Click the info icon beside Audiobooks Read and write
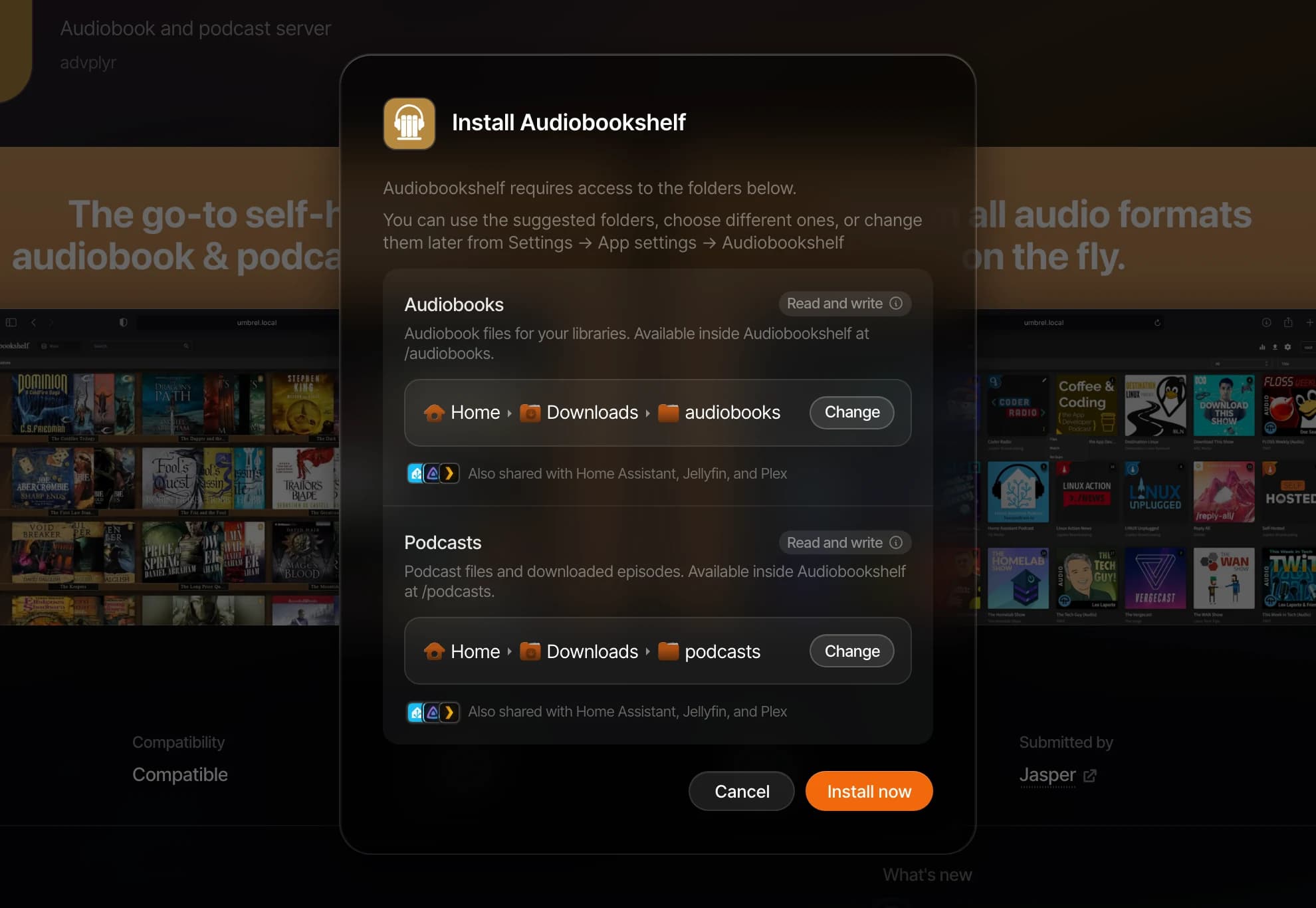The width and height of the screenshot is (1316, 908). click(x=896, y=303)
